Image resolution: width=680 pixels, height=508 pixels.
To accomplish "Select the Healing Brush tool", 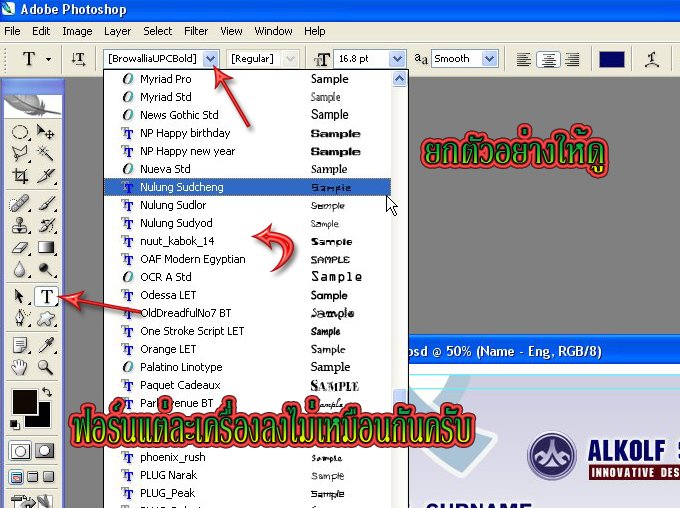I will [x=20, y=203].
